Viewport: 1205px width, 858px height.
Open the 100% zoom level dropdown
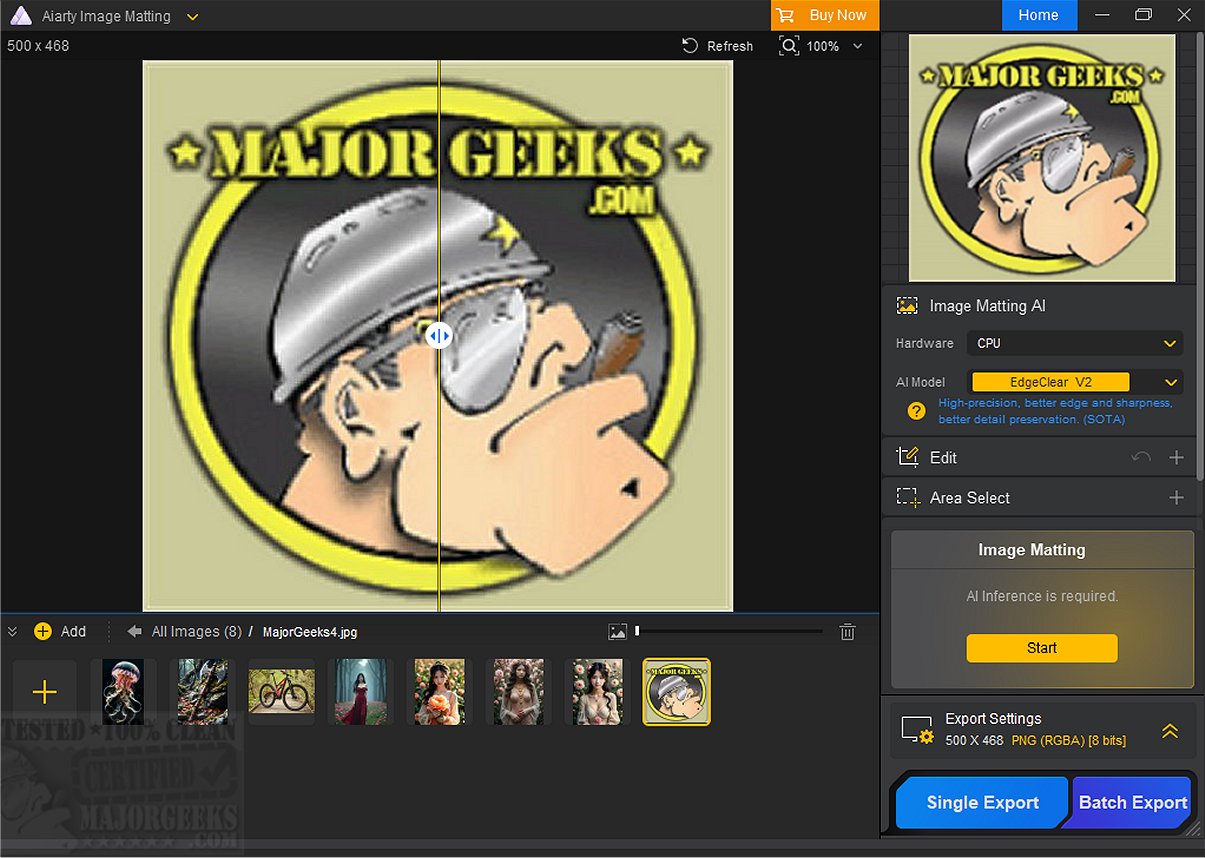tap(857, 46)
